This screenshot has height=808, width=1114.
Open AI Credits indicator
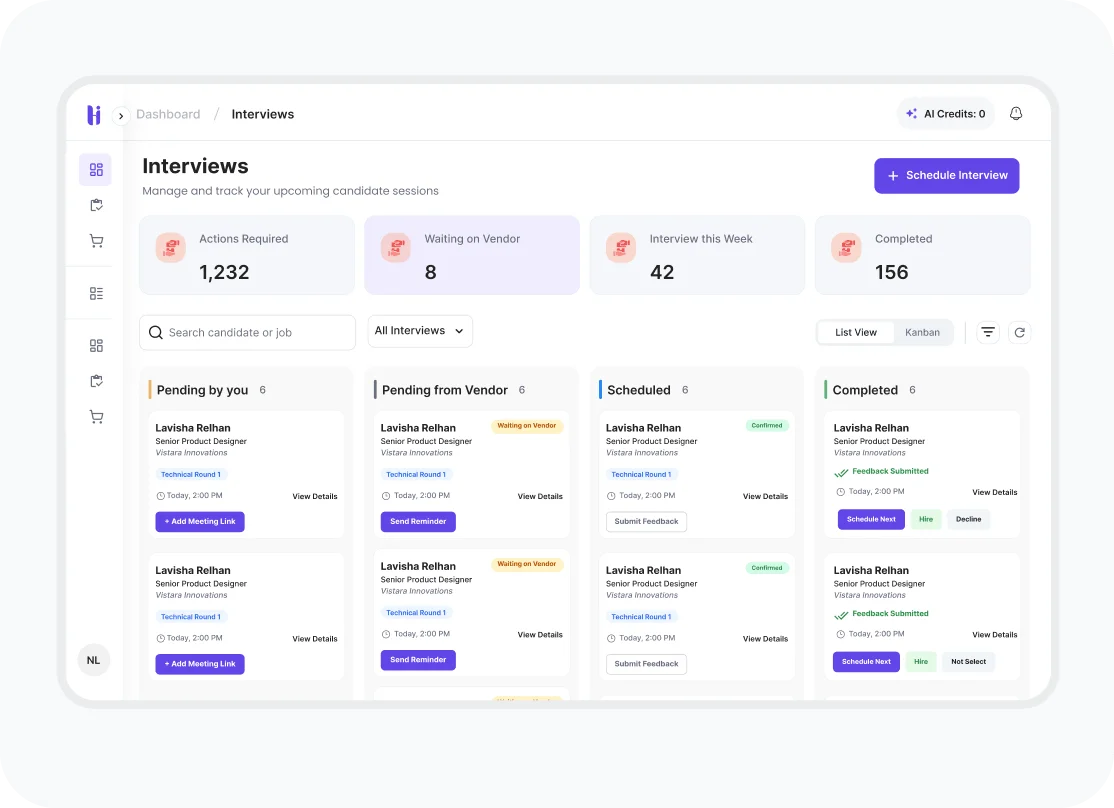point(945,114)
